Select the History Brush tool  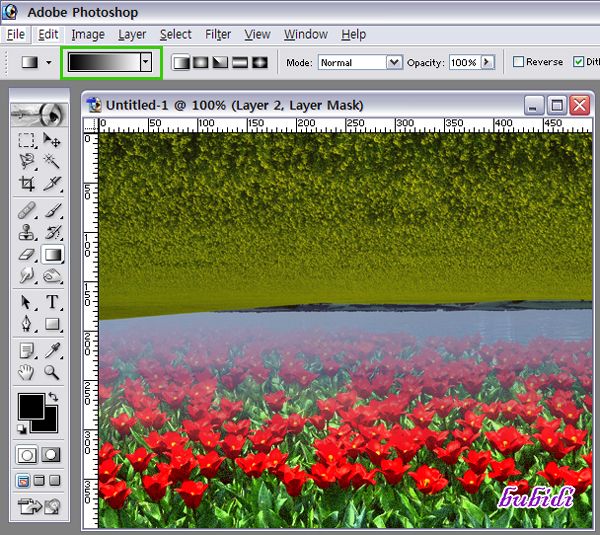pyautogui.click(x=52, y=232)
